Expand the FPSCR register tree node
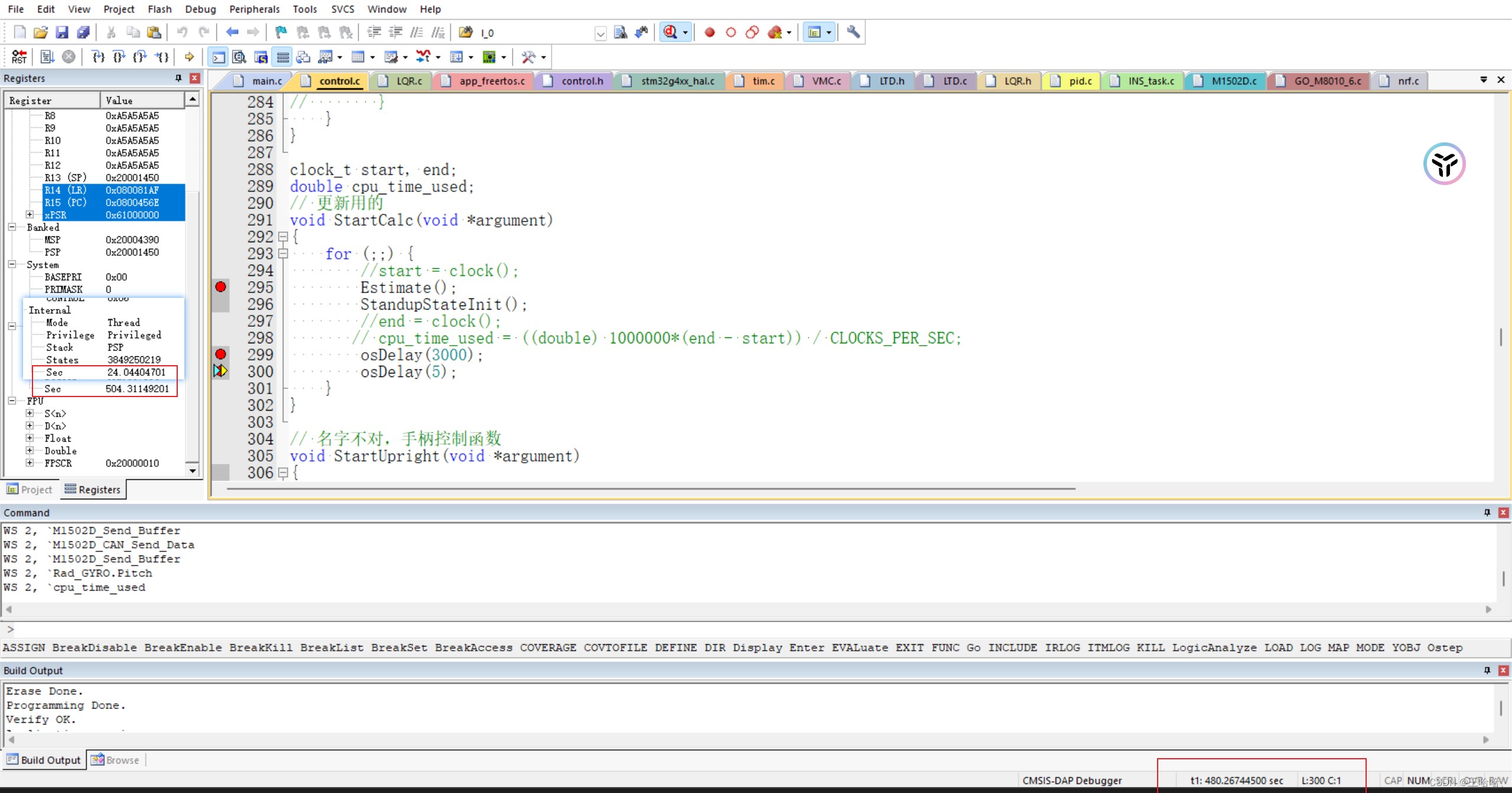Image resolution: width=1512 pixels, height=793 pixels. point(30,463)
